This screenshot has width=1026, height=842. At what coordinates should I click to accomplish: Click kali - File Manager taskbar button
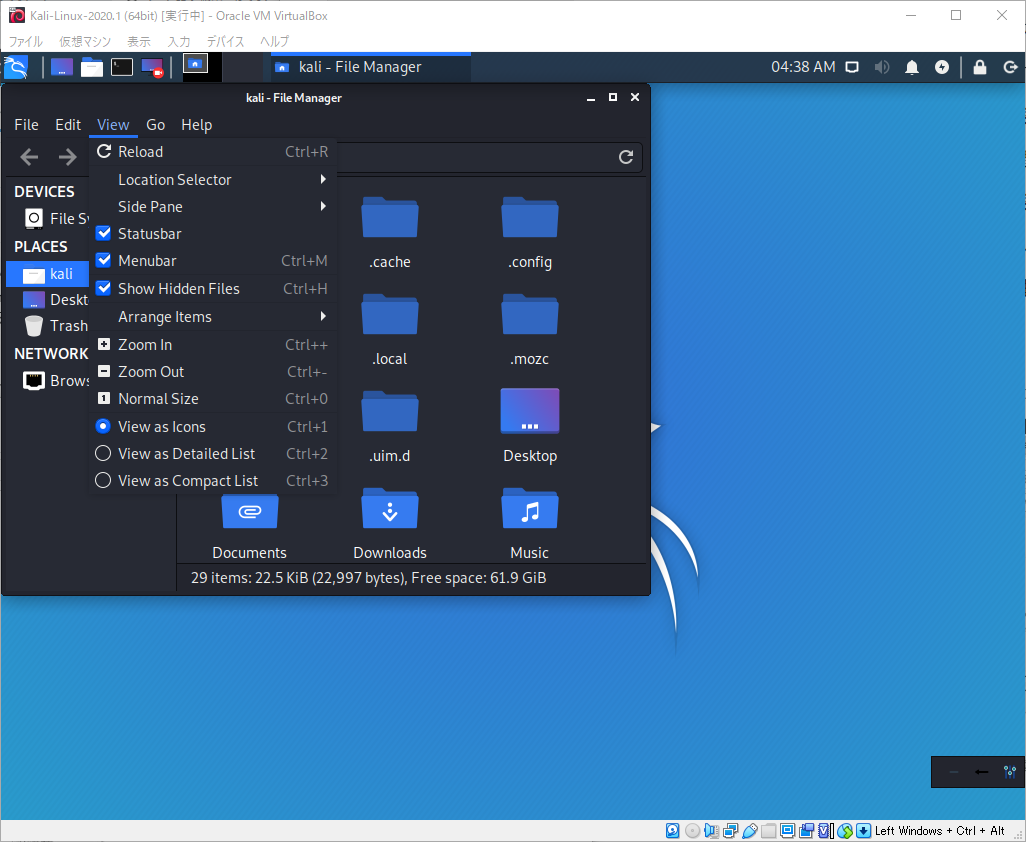(x=370, y=67)
